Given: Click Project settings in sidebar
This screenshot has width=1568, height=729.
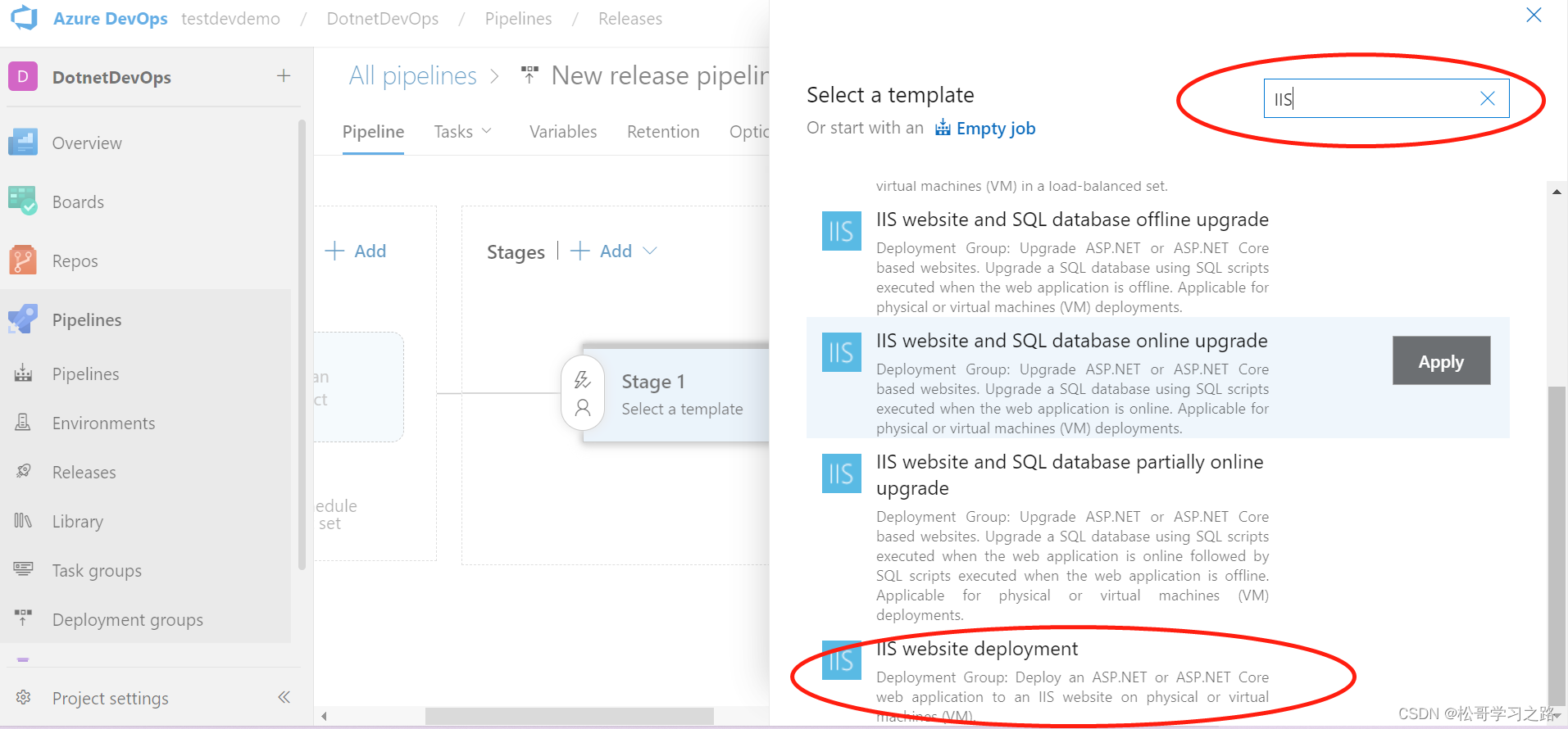Looking at the screenshot, I should (x=110, y=699).
